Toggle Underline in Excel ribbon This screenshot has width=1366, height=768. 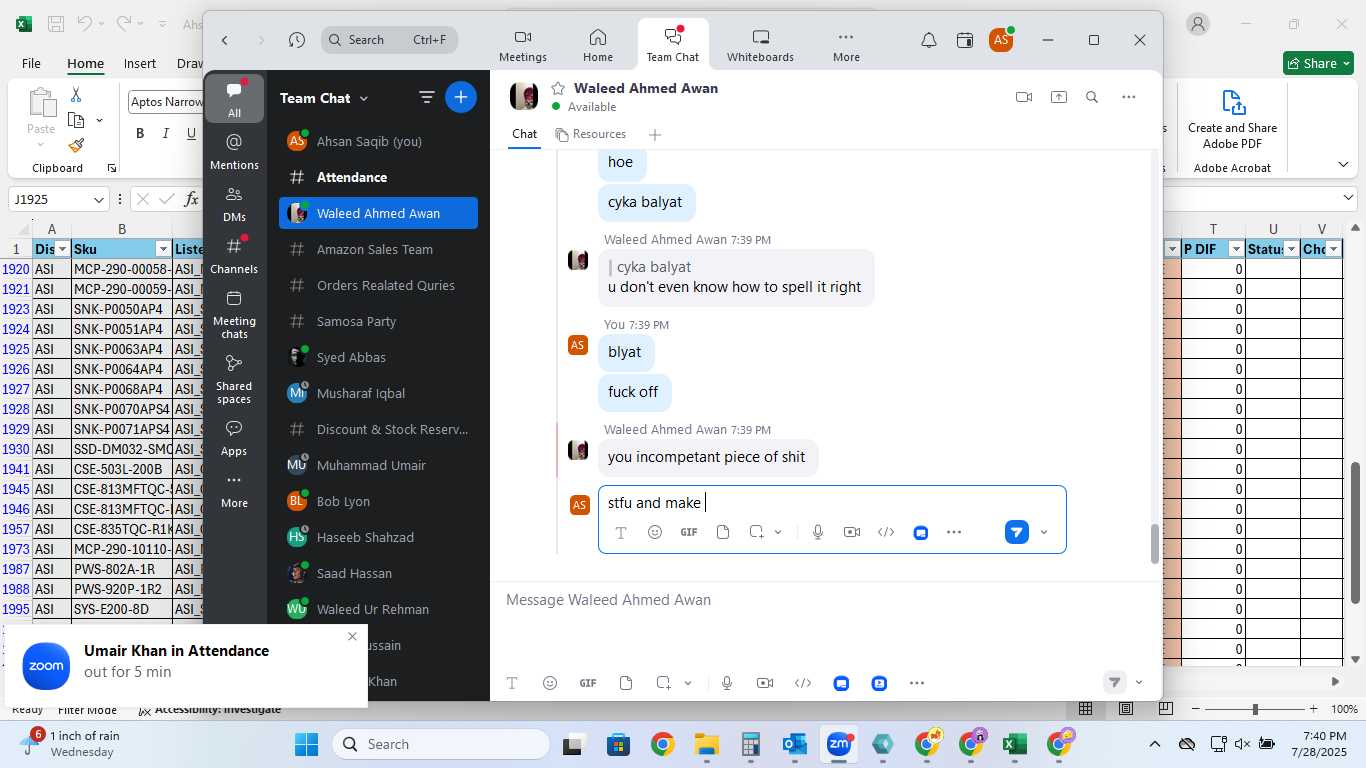(191, 133)
